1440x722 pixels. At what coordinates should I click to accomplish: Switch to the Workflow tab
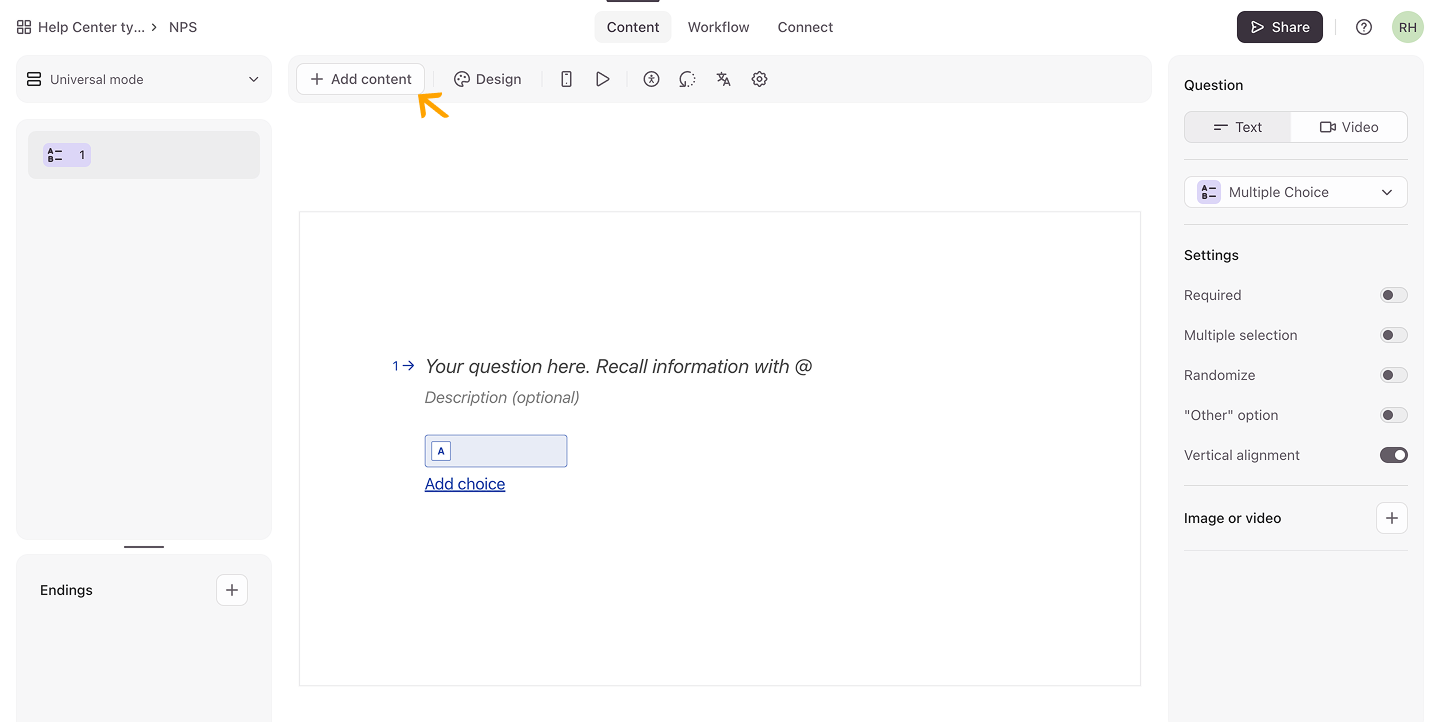[718, 27]
